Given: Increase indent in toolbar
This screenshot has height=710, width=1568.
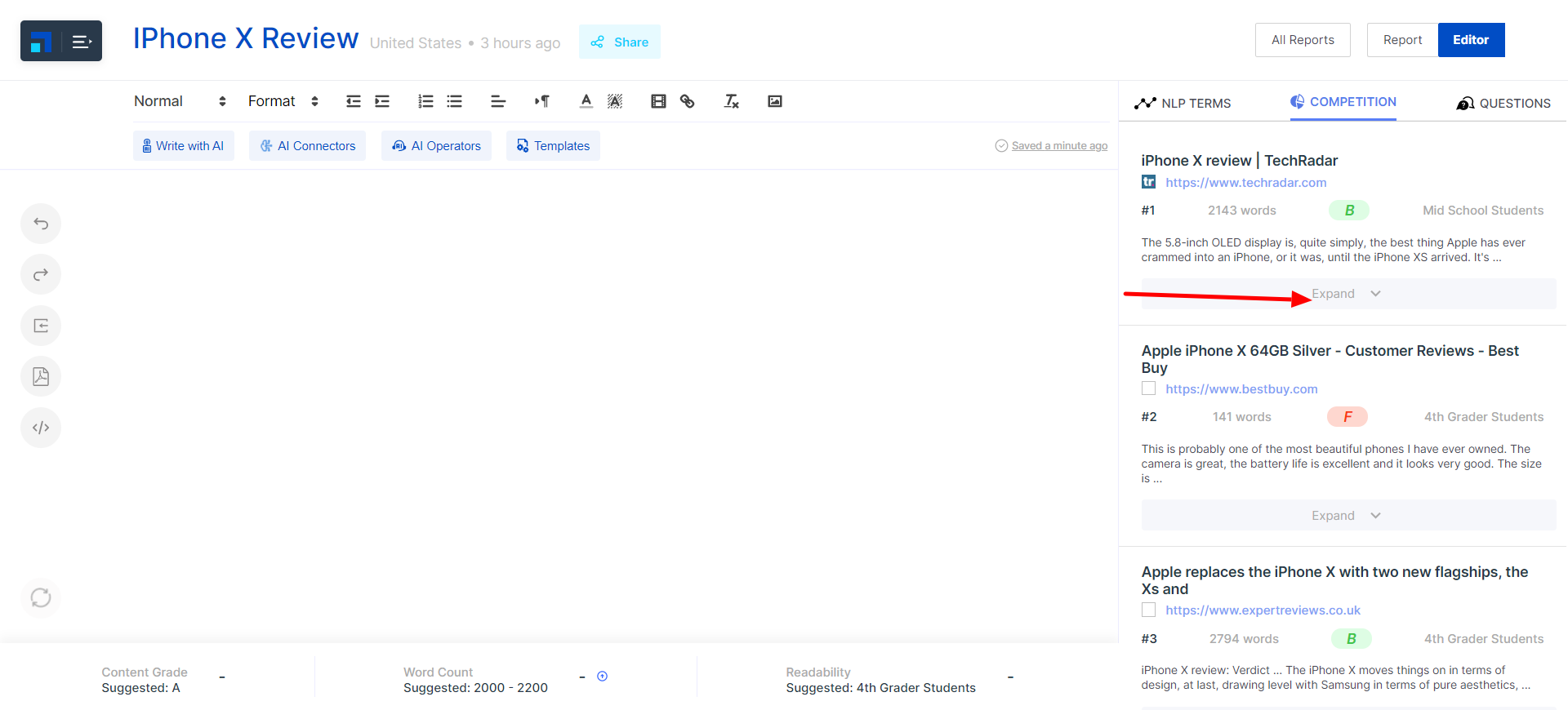Looking at the screenshot, I should [382, 101].
